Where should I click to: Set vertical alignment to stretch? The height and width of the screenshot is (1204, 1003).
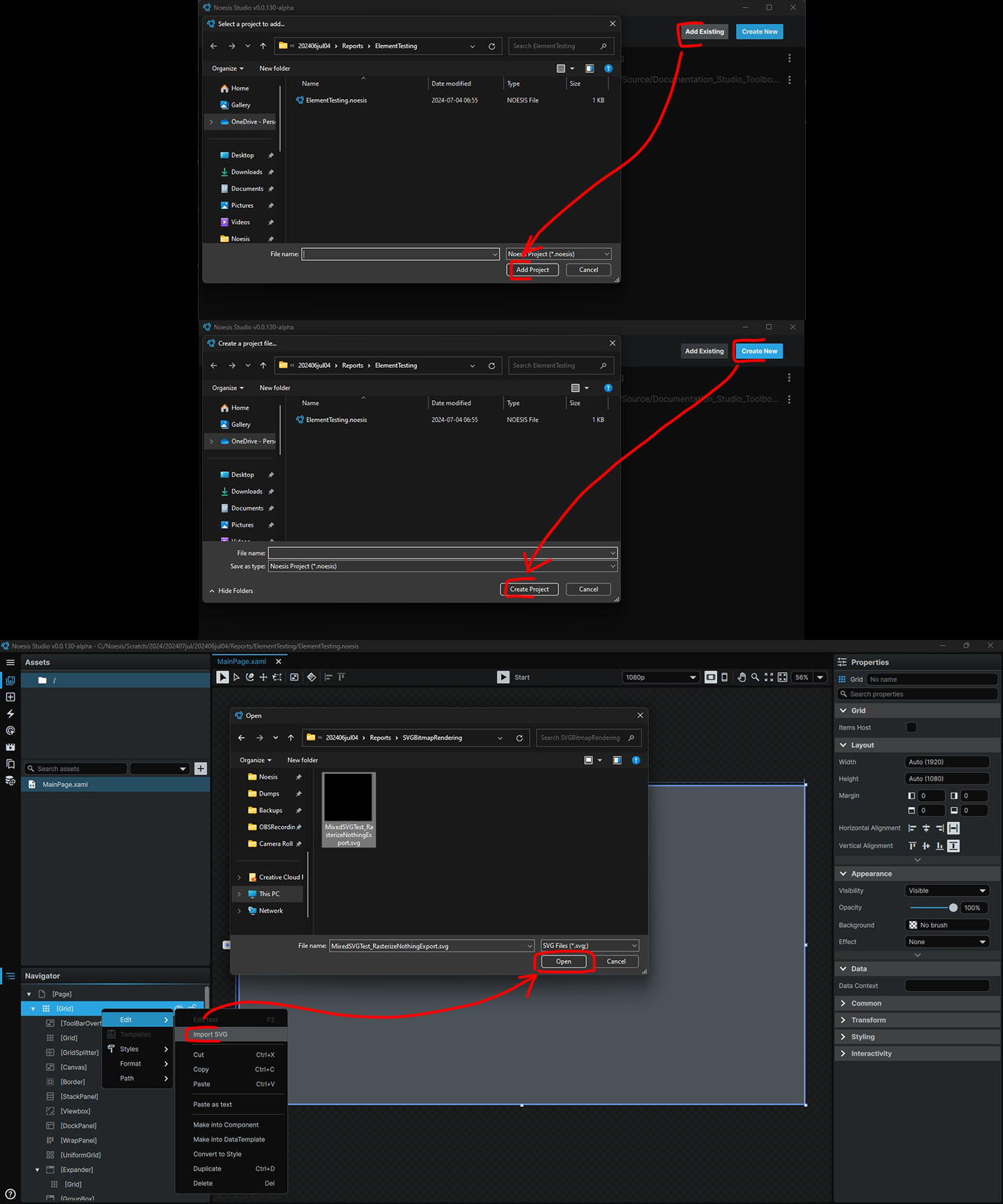pos(954,846)
